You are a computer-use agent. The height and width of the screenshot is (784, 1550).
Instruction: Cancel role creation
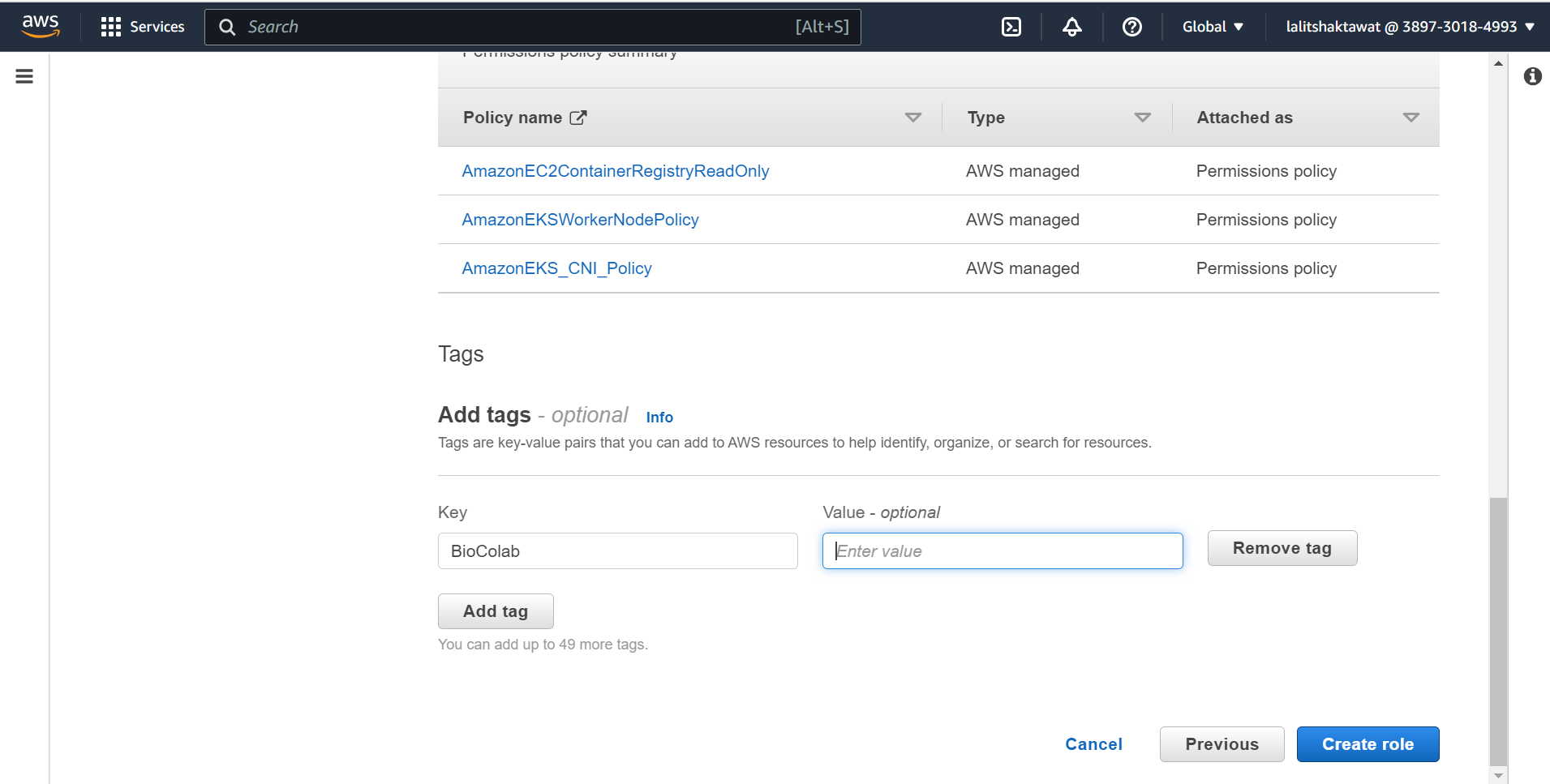pos(1093,744)
